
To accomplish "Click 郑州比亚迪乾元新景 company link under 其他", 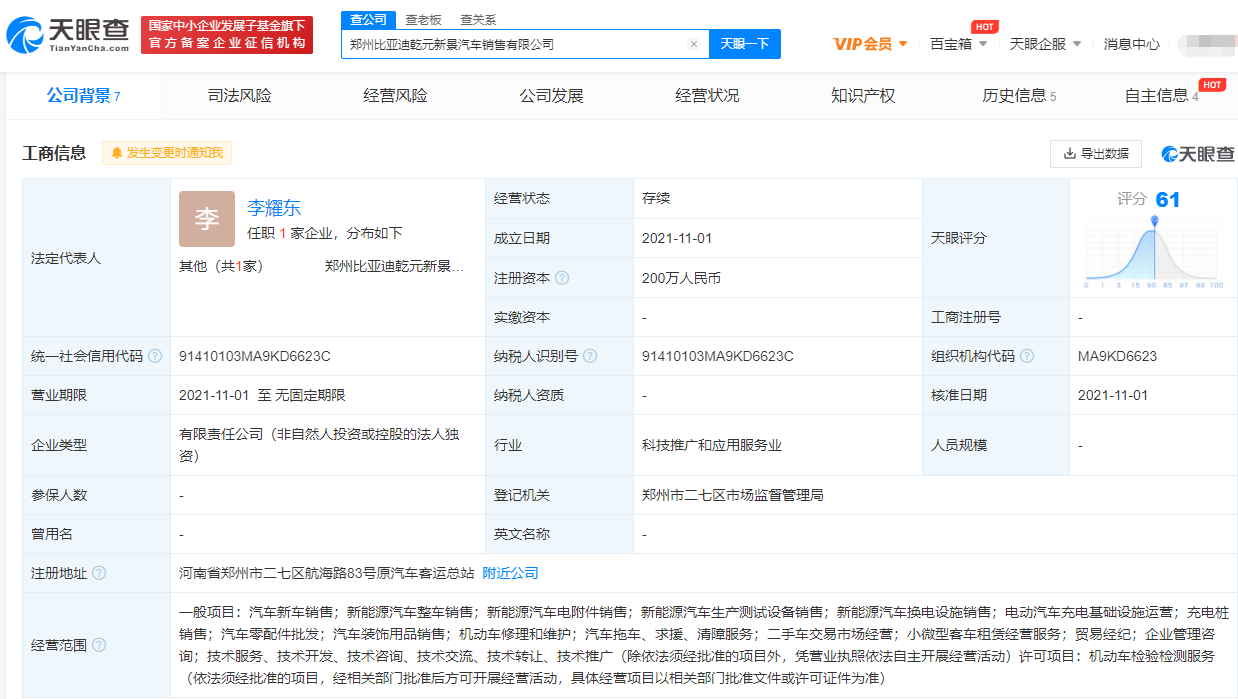I will pos(394,266).
